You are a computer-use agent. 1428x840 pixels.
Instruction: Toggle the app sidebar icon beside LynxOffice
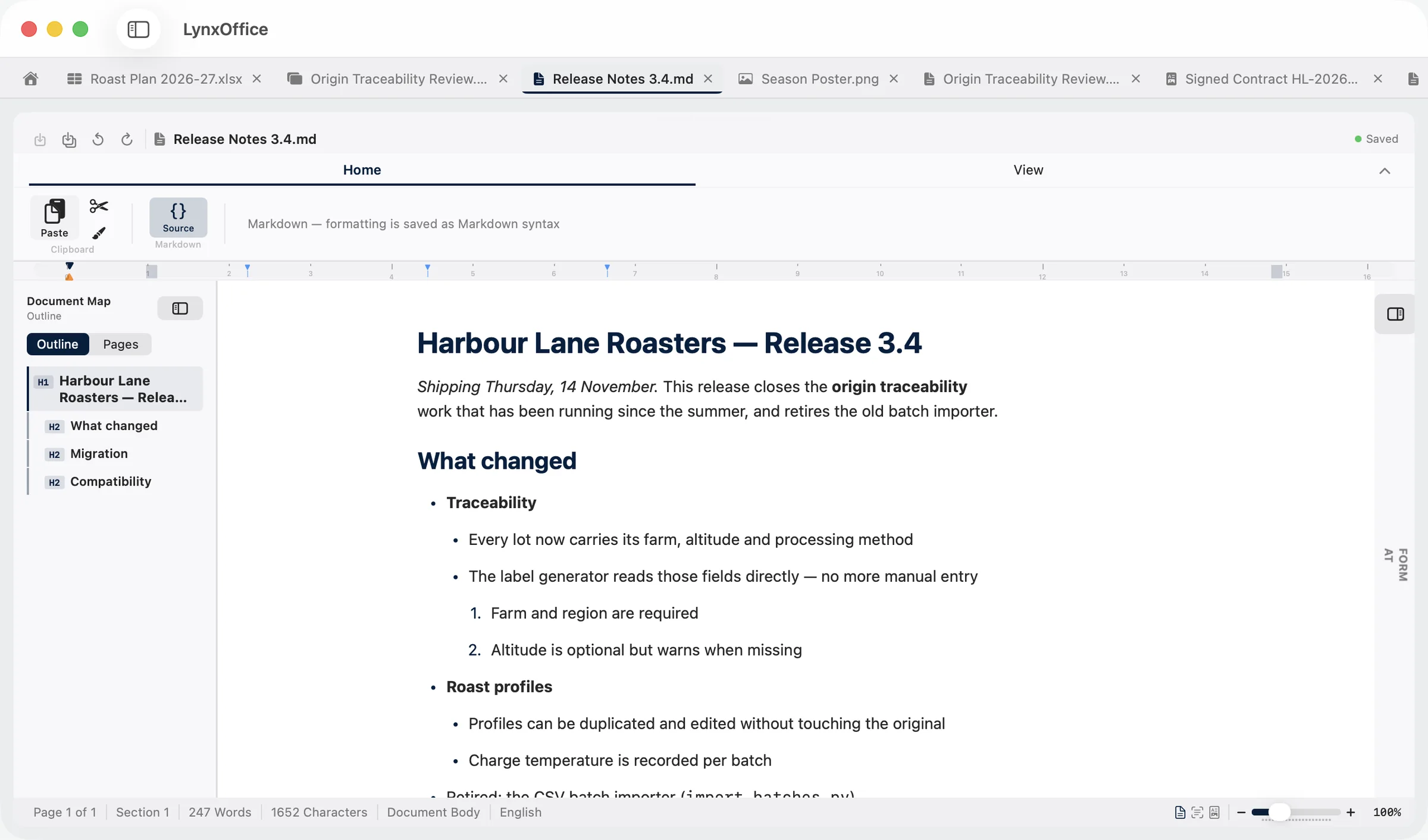138,29
